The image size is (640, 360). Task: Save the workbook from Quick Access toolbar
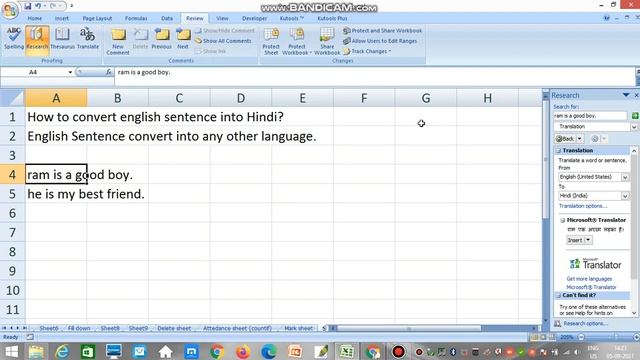[28, 6]
